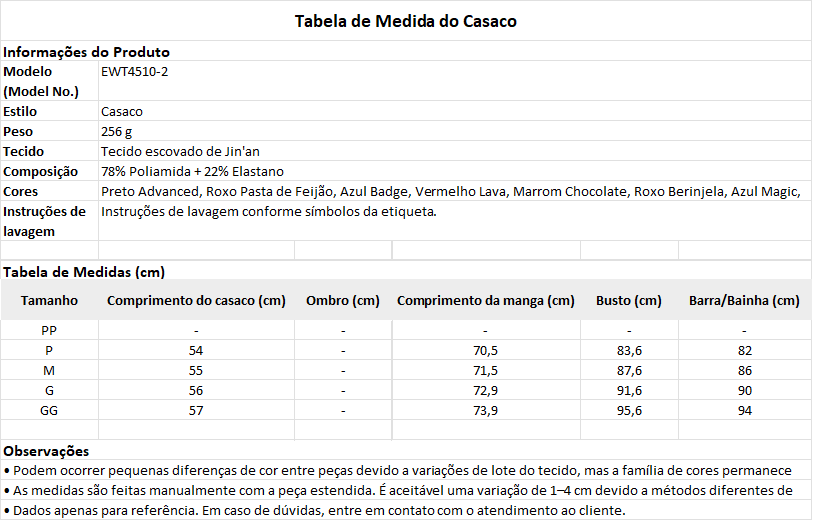The image size is (813, 521).
Task: Click the Estilo value Casaco
Action: point(122,111)
